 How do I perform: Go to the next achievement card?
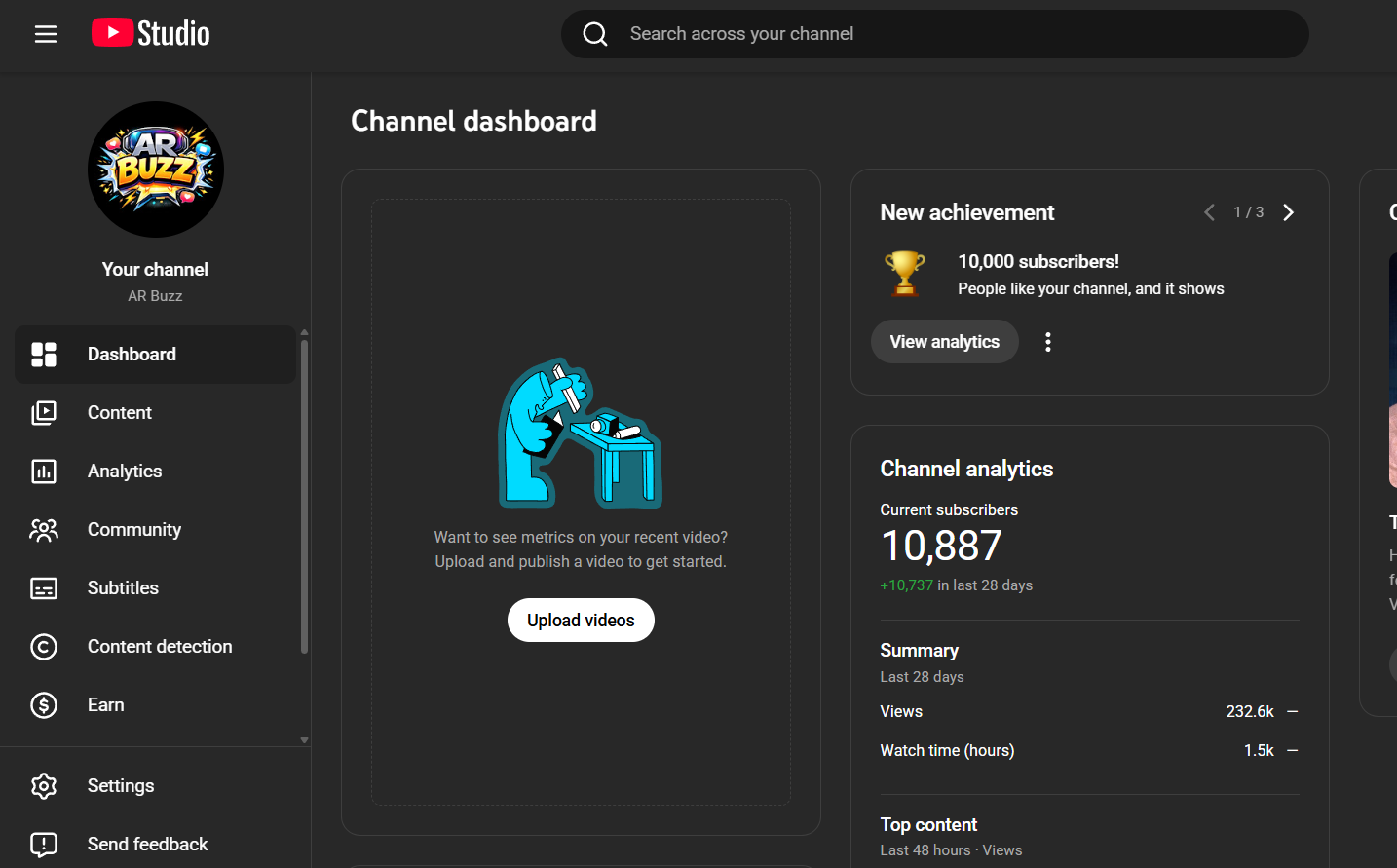[1289, 212]
